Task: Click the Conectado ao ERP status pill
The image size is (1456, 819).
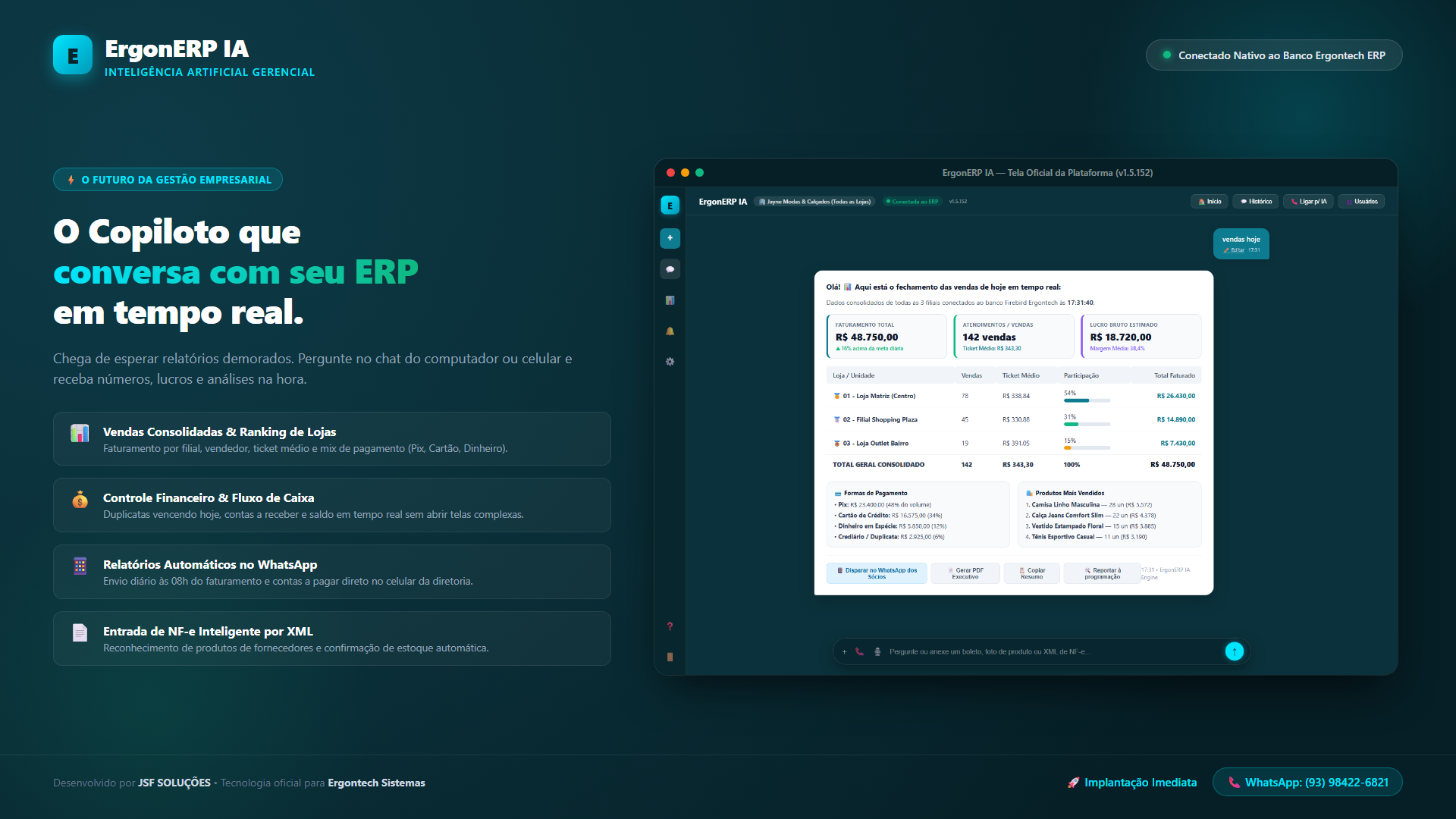Action: tap(912, 202)
